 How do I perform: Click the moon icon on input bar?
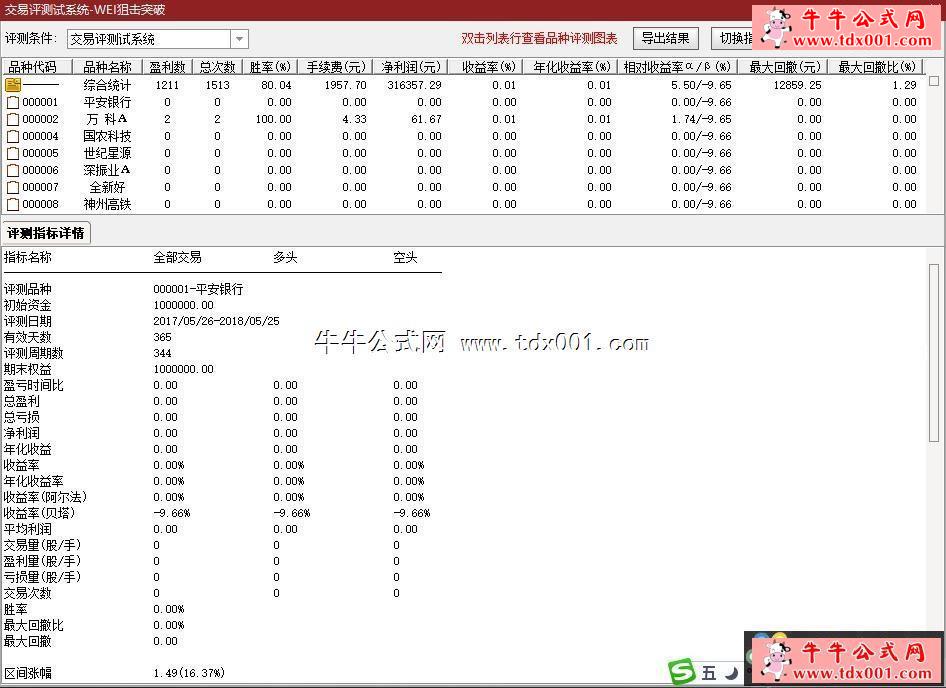tap(732, 674)
